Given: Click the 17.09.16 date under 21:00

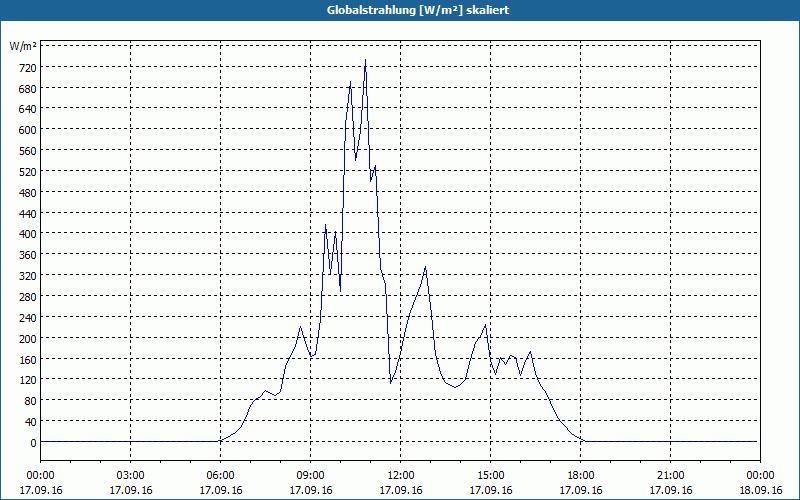Looking at the screenshot, I should (670, 490).
